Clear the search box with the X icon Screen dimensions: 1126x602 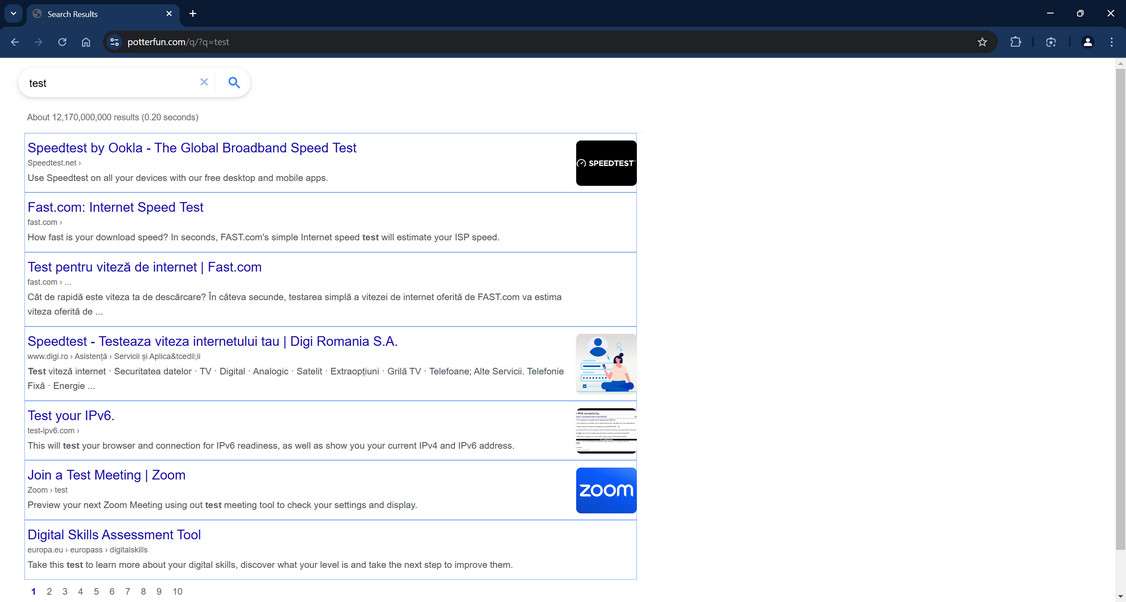coord(204,82)
